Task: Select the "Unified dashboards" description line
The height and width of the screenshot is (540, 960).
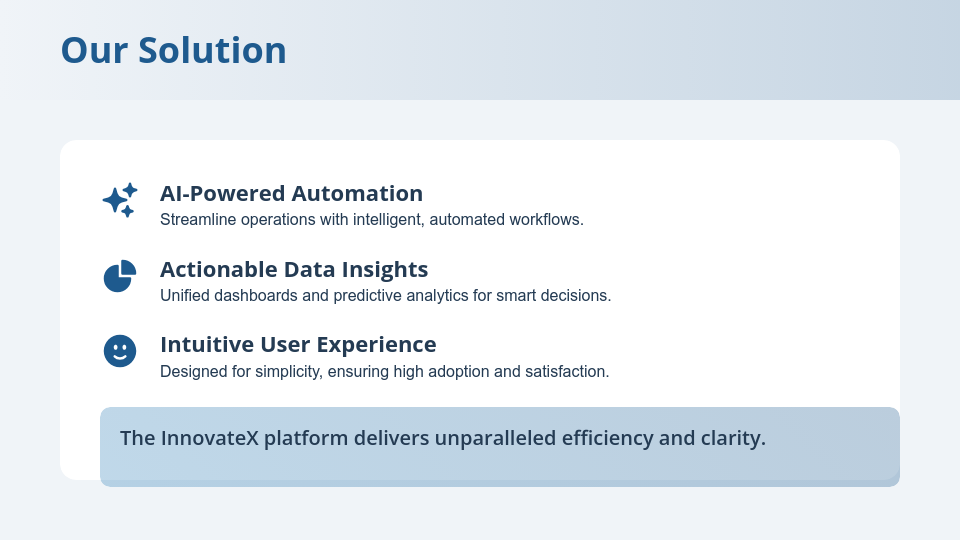Action: (x=385, y=295)
